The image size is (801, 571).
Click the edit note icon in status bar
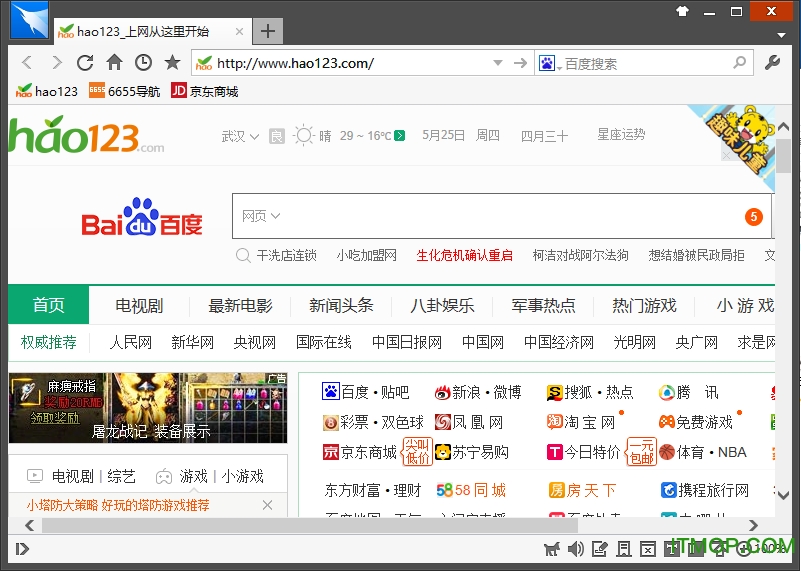tap(599, 549)
